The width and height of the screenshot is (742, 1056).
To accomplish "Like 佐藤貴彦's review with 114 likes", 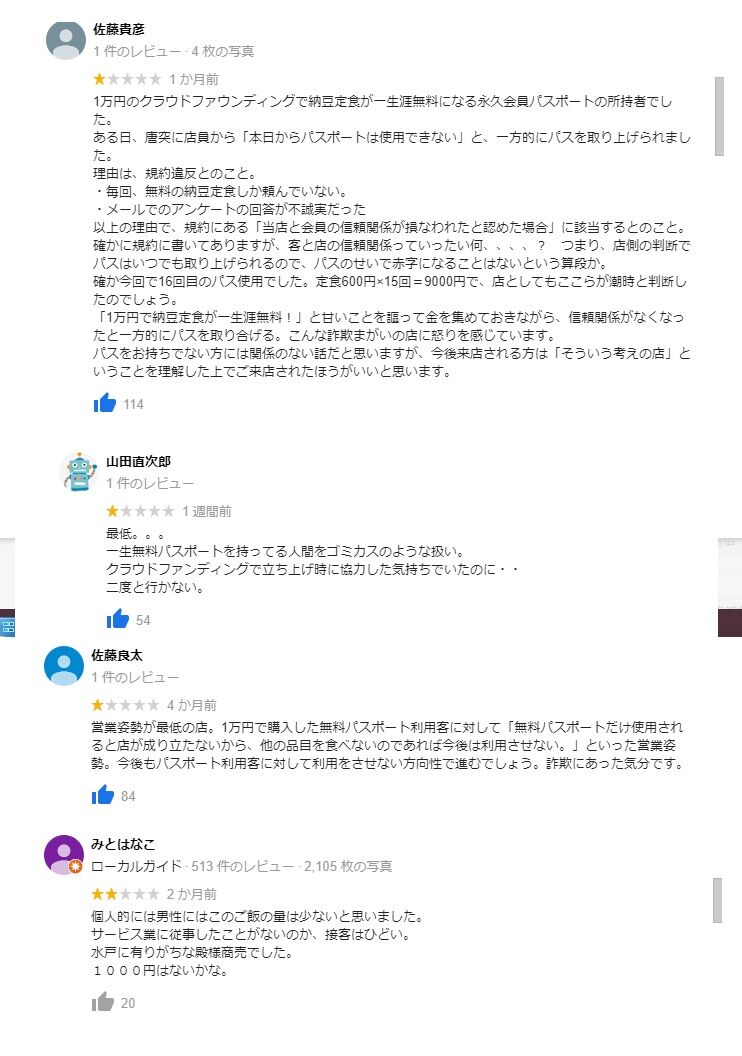I will pos(104,403).
